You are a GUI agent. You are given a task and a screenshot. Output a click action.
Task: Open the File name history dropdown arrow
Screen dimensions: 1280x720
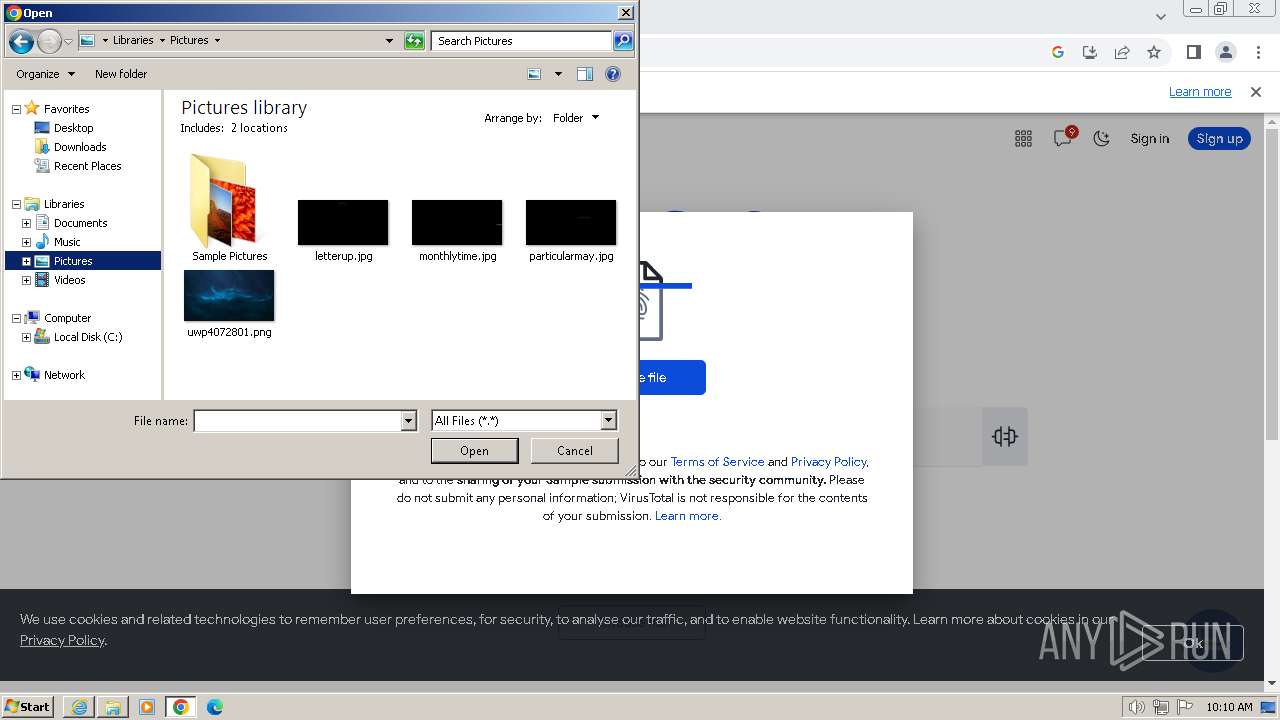pyautogui.click(x=408, y=421)
